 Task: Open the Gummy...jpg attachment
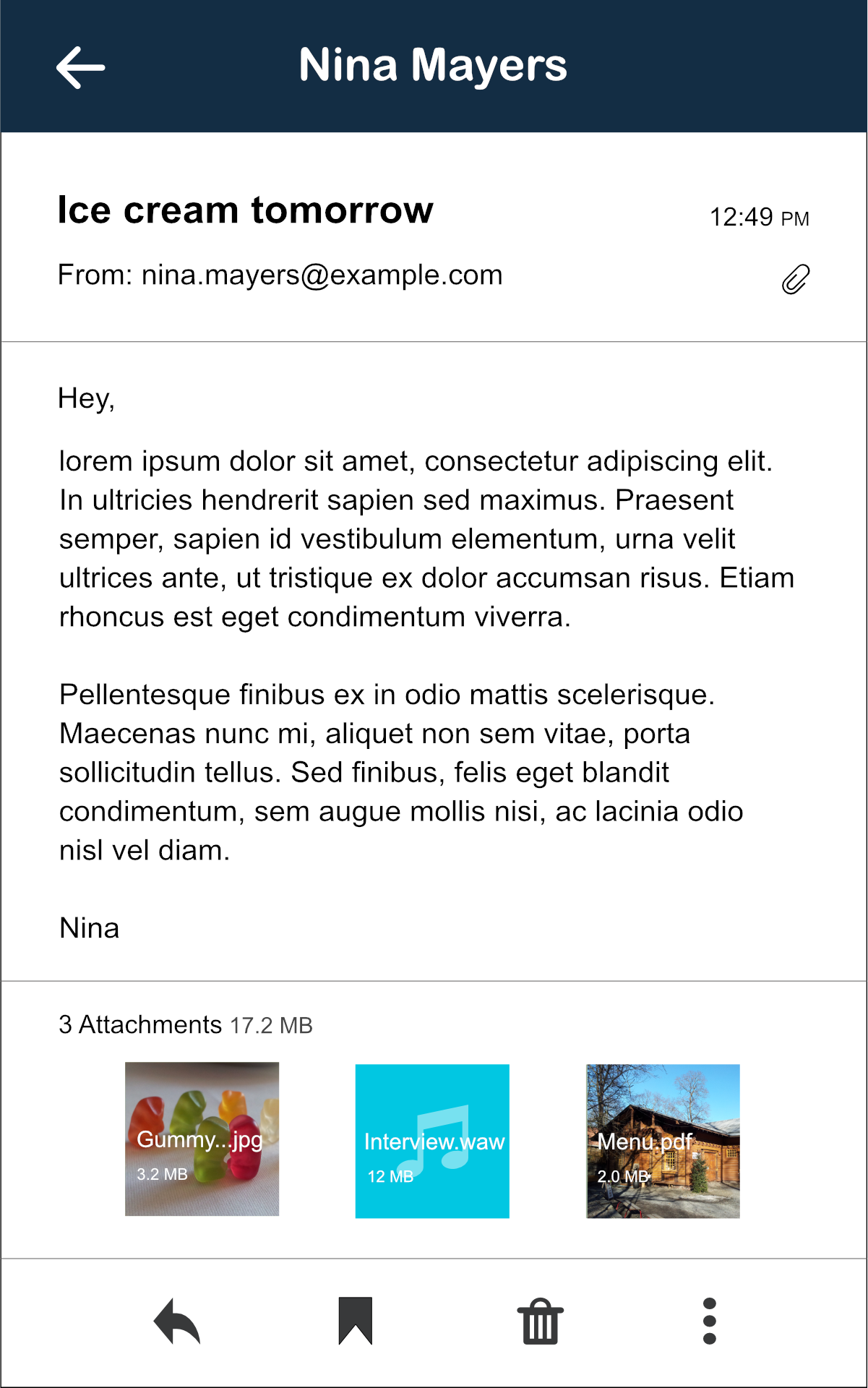202,1139
